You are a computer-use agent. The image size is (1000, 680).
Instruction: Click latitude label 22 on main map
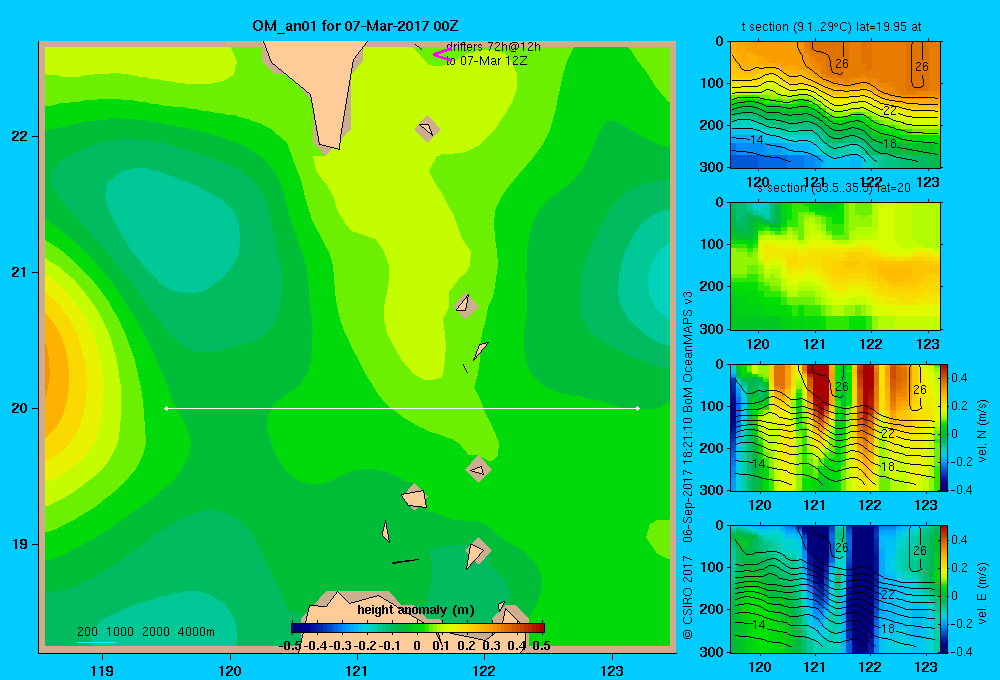coord(20,136)
